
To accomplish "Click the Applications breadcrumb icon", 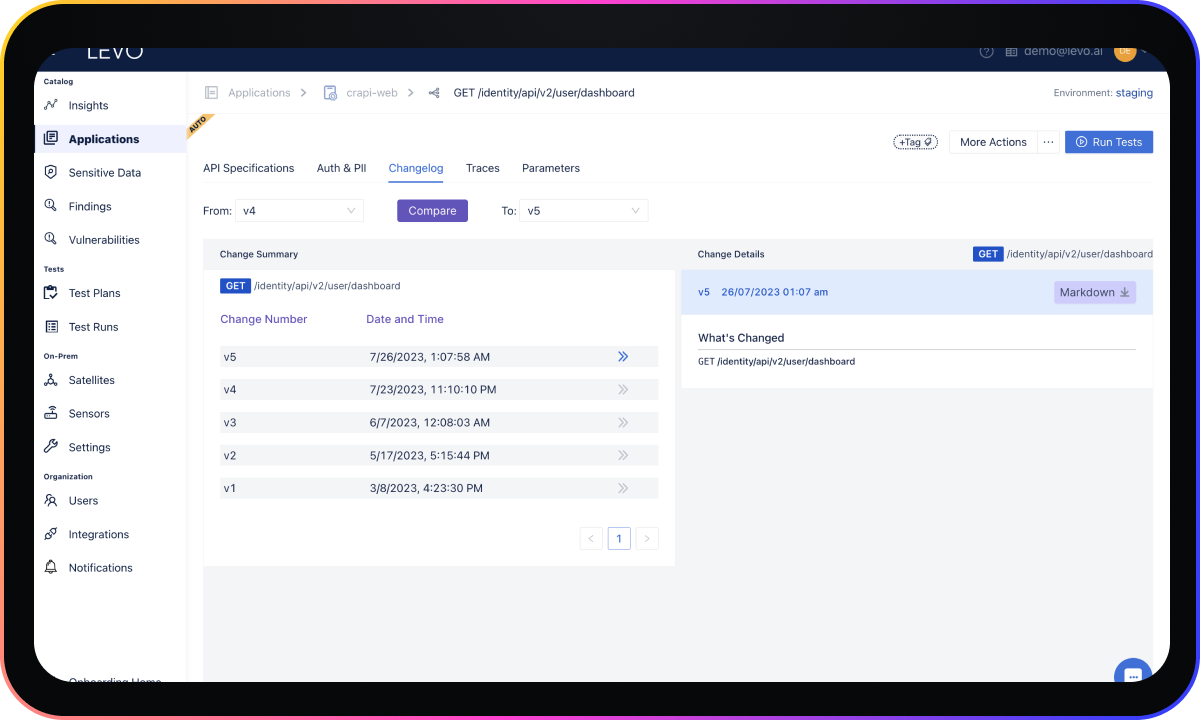I will (x=211, y=92).
